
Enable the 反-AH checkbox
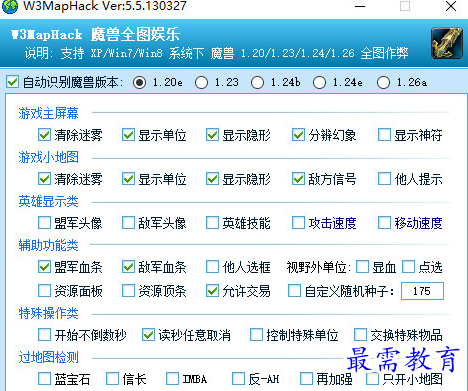pyautogui.click(x=238, y=379)
